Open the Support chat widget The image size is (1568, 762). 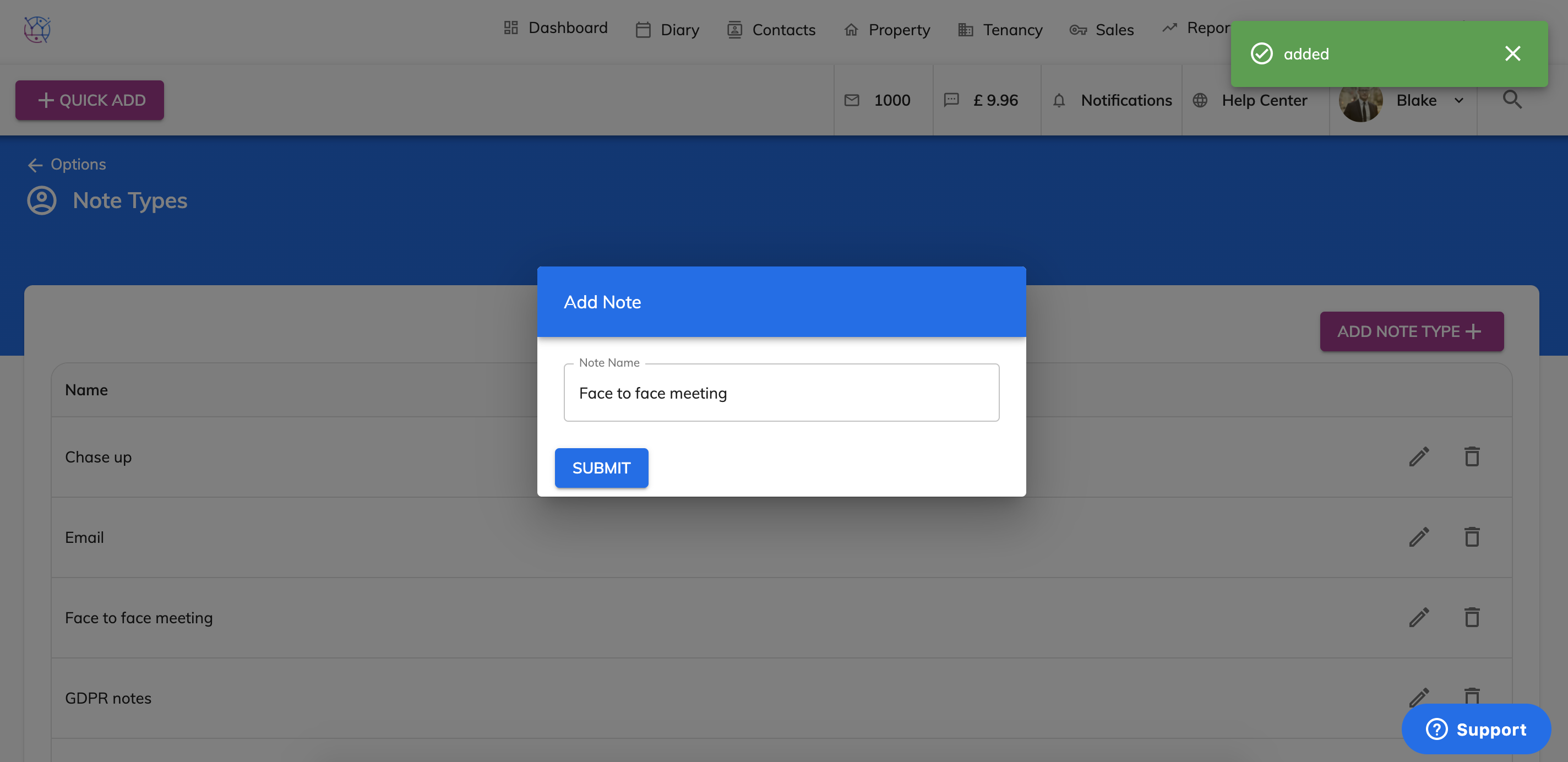[1476, 728]
